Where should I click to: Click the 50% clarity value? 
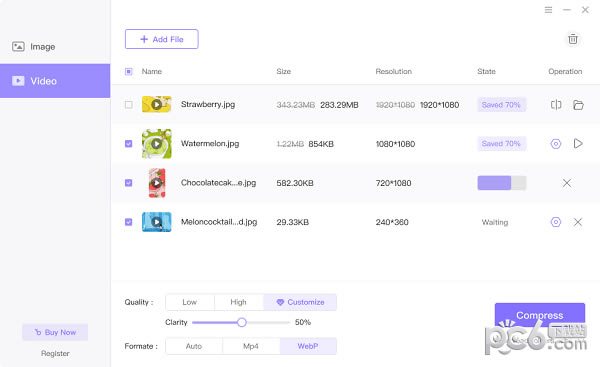click(303, 322)
